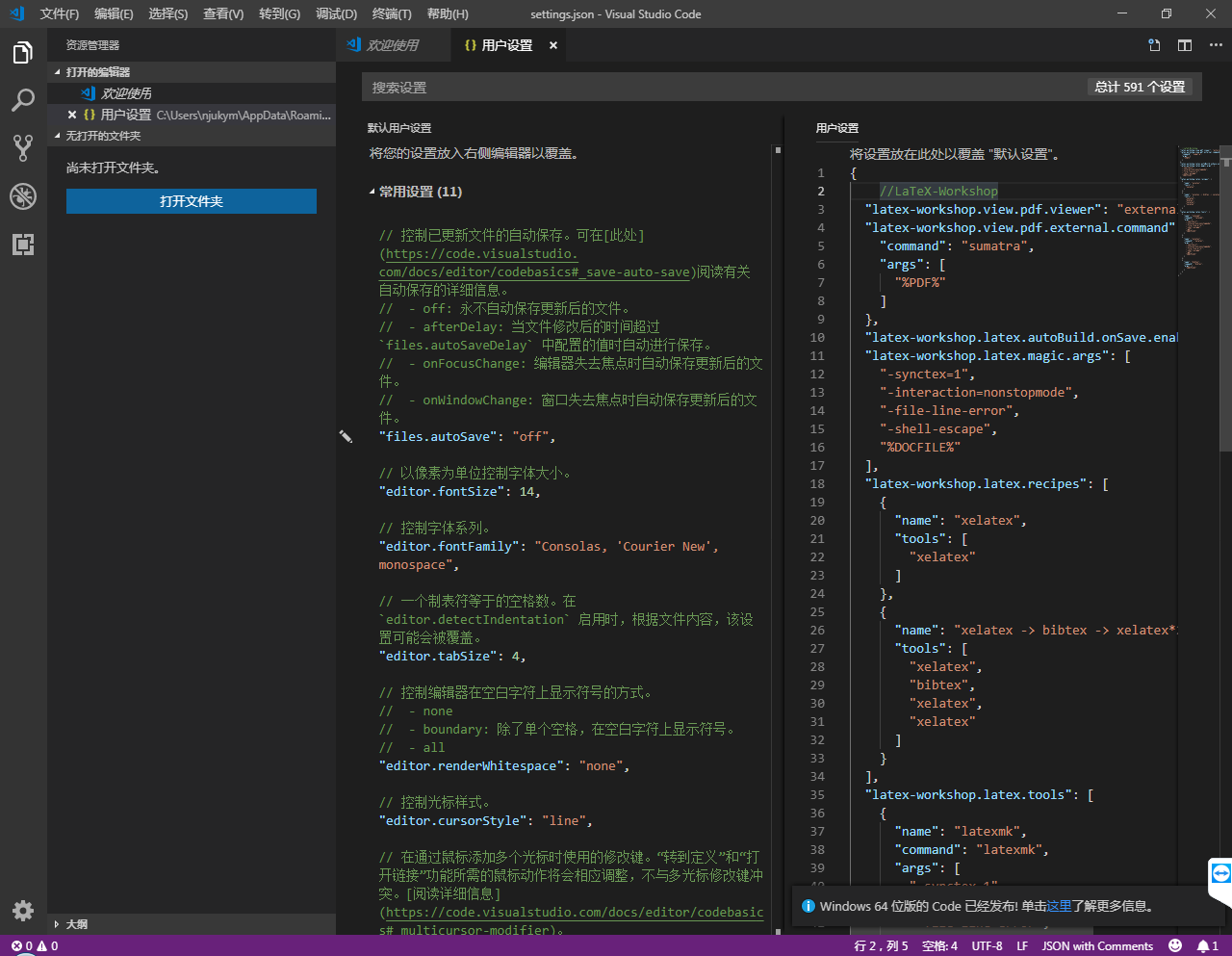Screen dimensions: 1232x956
Task: Click the feedback smiley in status bar
Action: (x=1174, y=945)
